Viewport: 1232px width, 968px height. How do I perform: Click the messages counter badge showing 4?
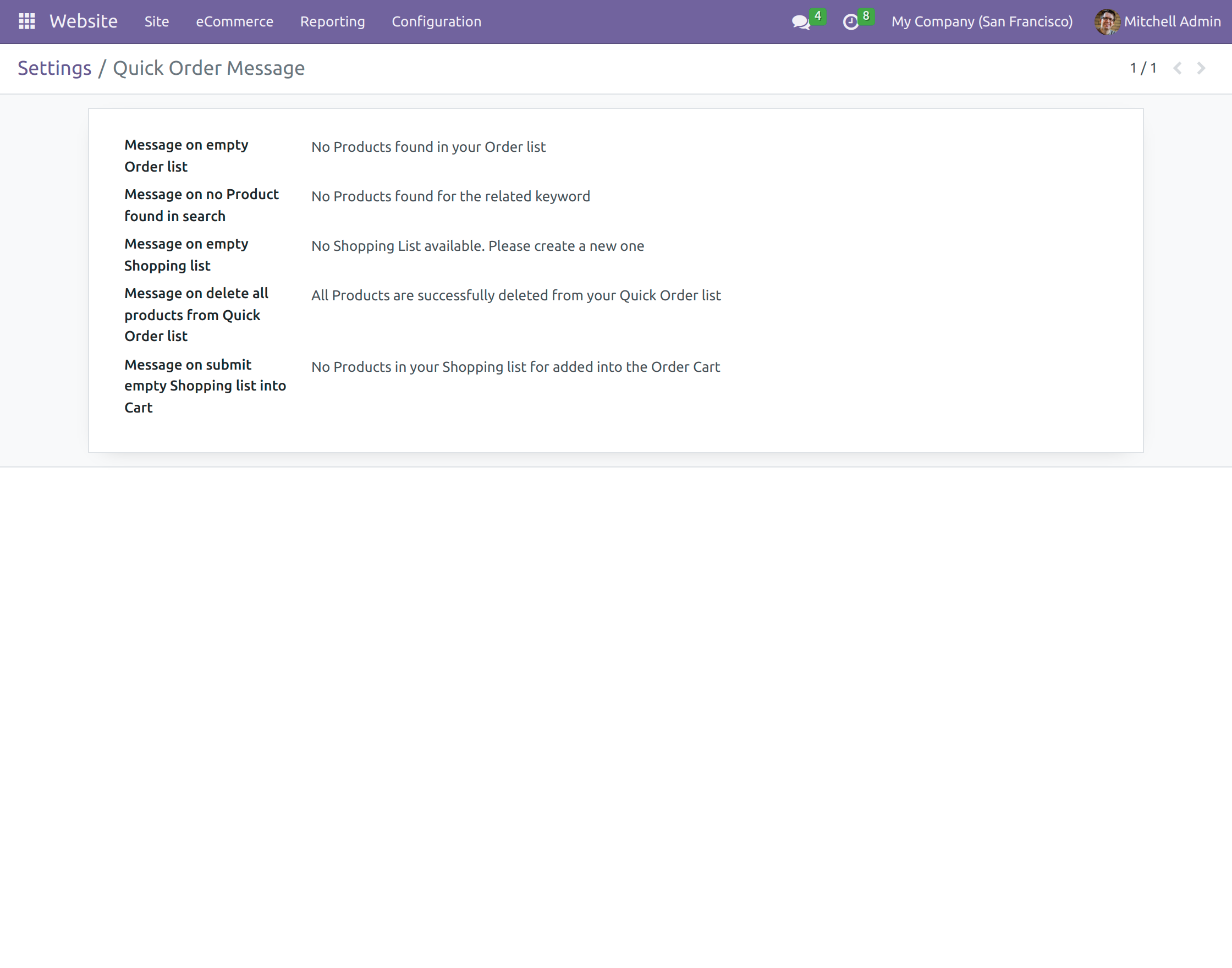pyautogui.click(x=818, y=16)
